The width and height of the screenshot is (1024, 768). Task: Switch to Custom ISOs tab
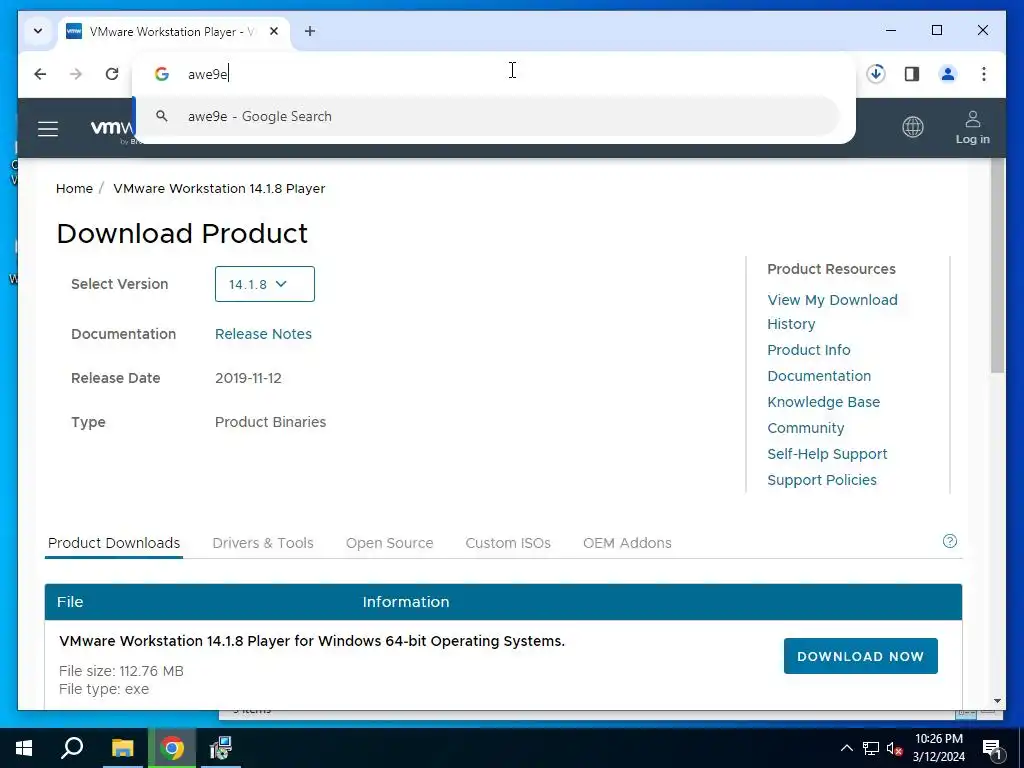point(508,543)
